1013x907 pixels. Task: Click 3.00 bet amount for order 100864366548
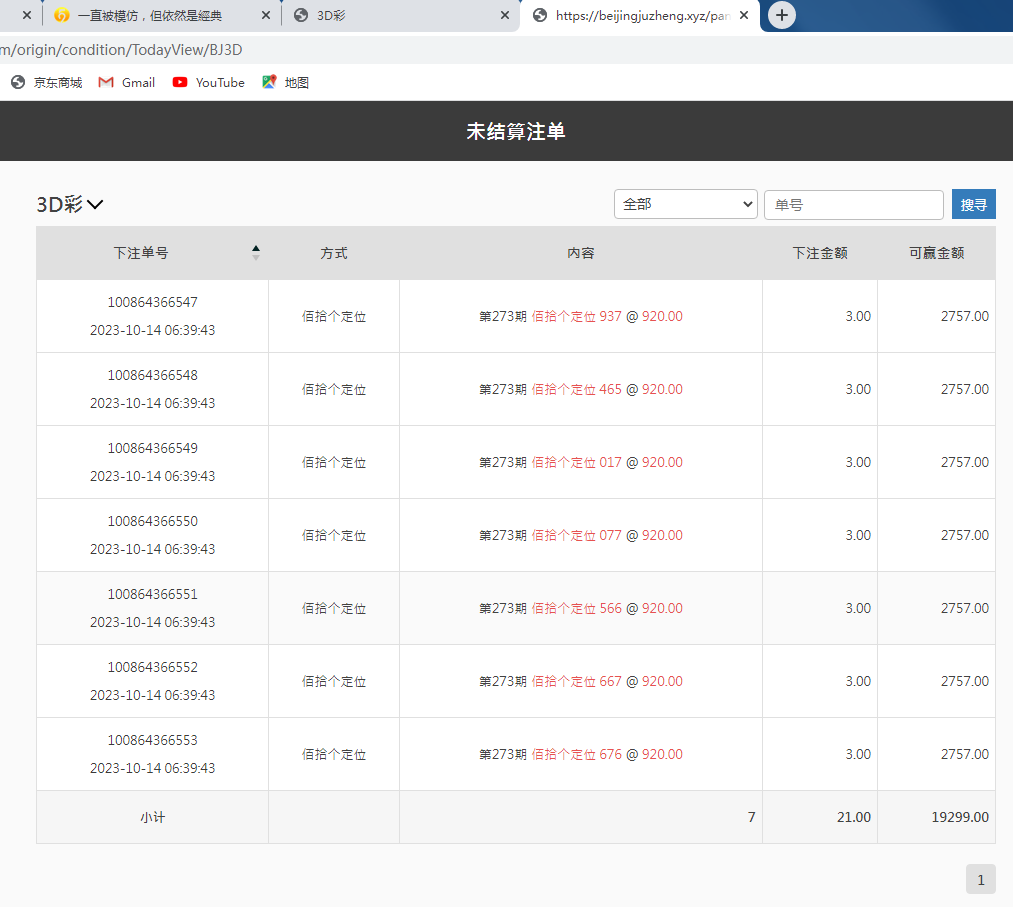click(858, 389)
